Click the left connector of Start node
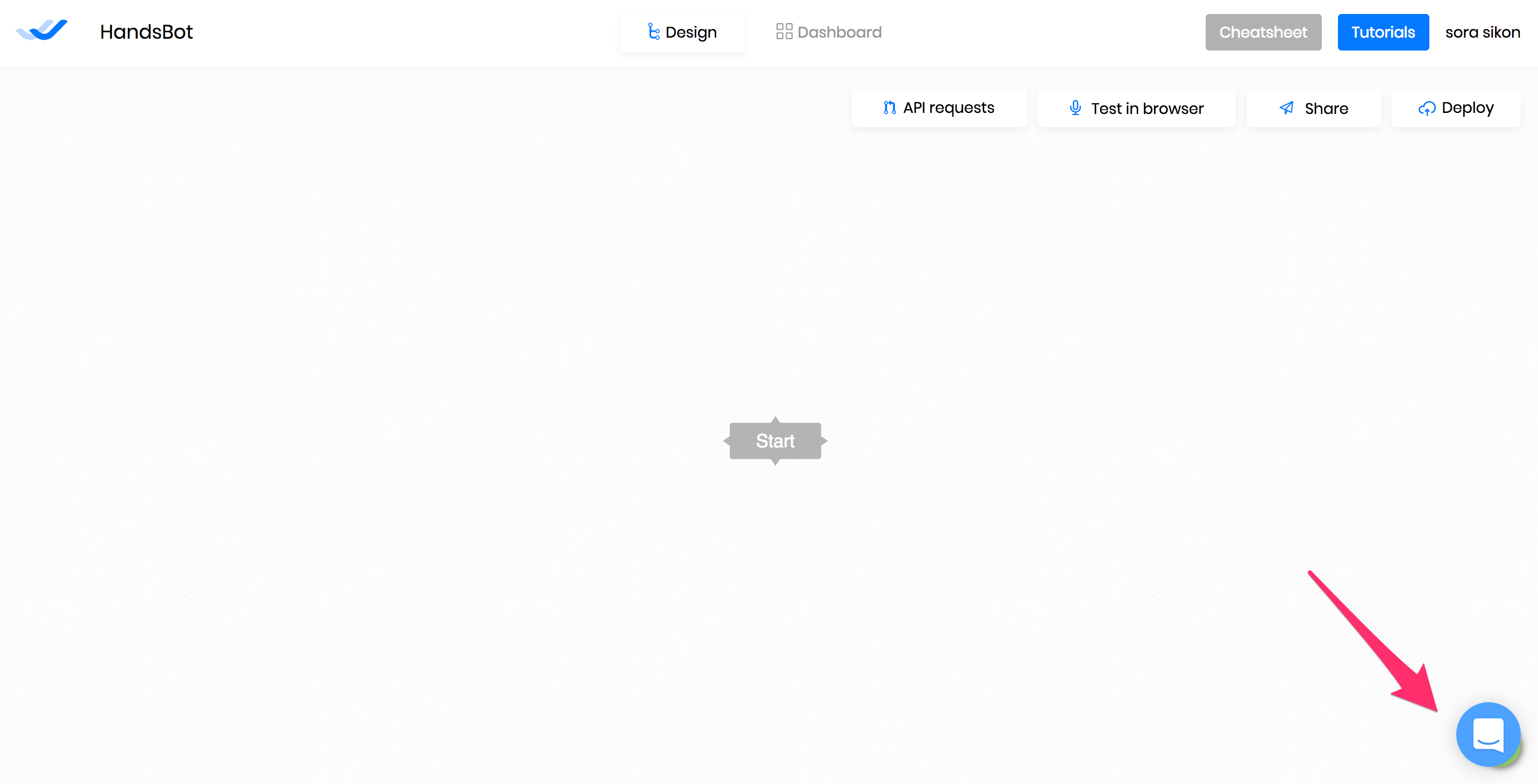The height and width of the screenshot is (784, 1538). pos(727,441)
